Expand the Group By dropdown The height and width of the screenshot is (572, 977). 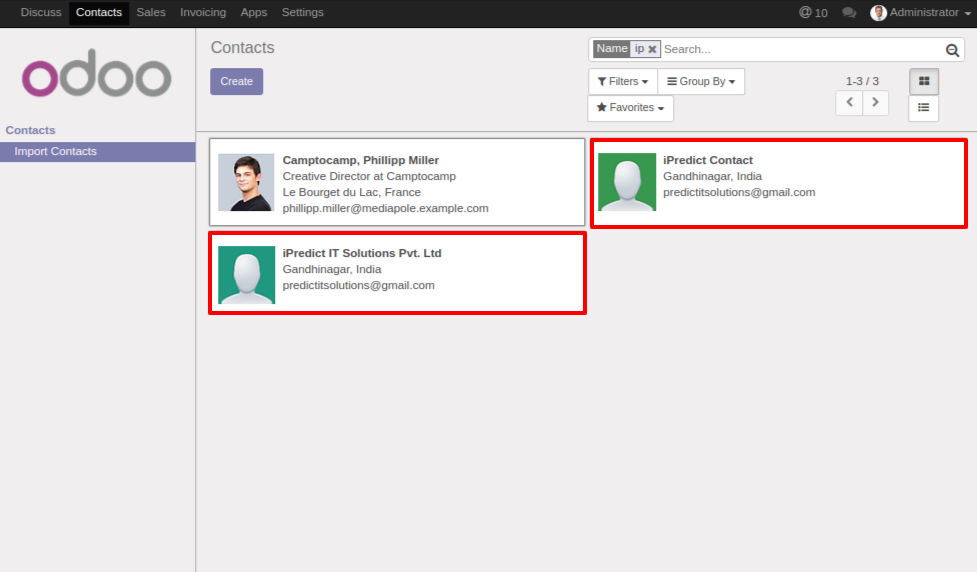point(700,81)
